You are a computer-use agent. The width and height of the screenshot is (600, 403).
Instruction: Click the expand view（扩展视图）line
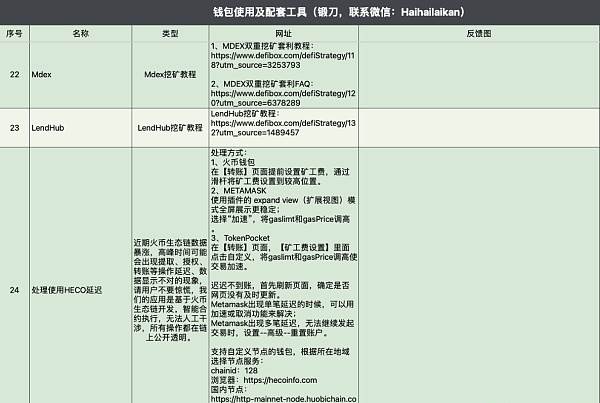(283, 200)
